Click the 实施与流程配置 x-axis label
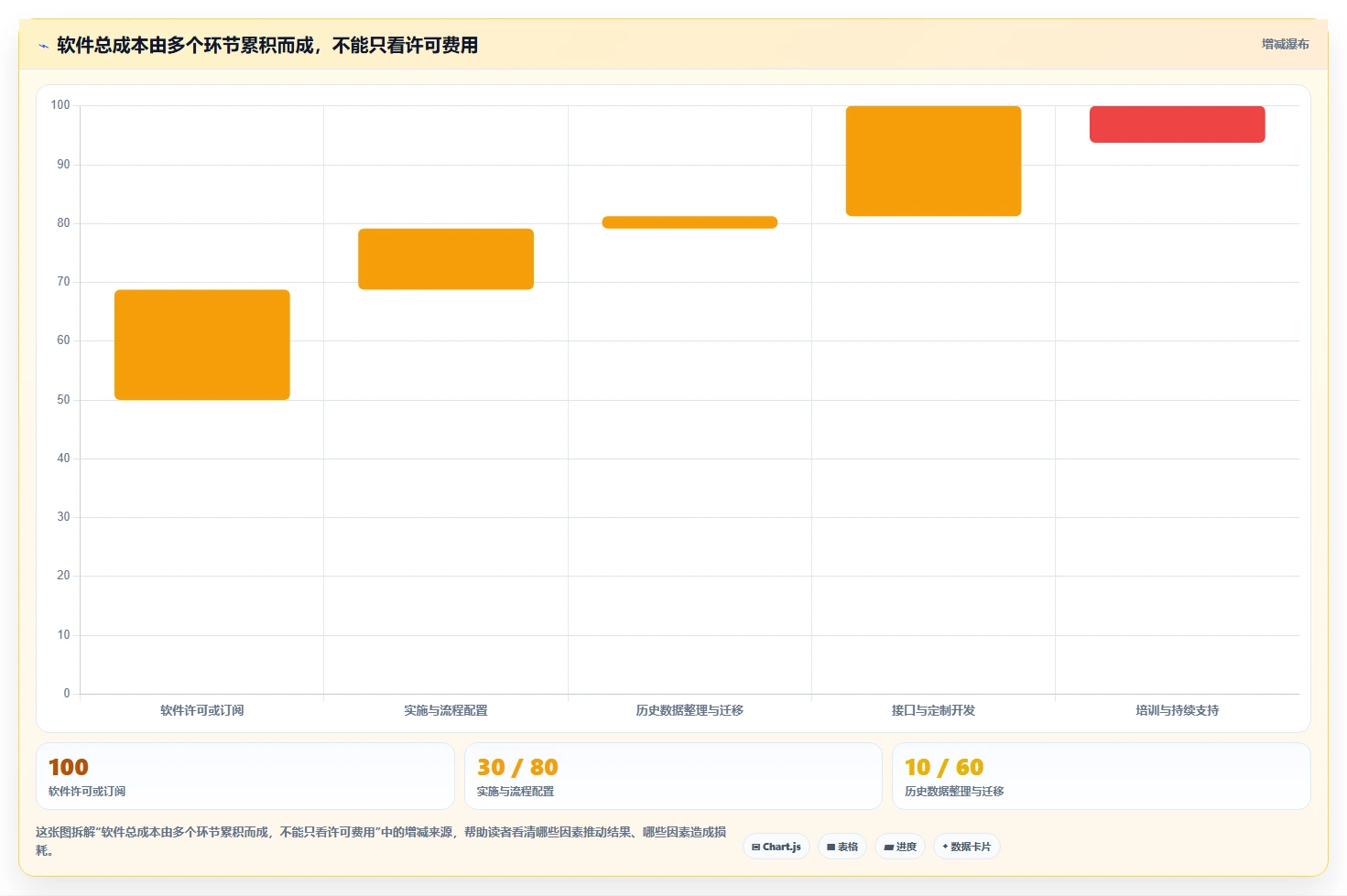1347x896 pixels. [x=446, y=710]
